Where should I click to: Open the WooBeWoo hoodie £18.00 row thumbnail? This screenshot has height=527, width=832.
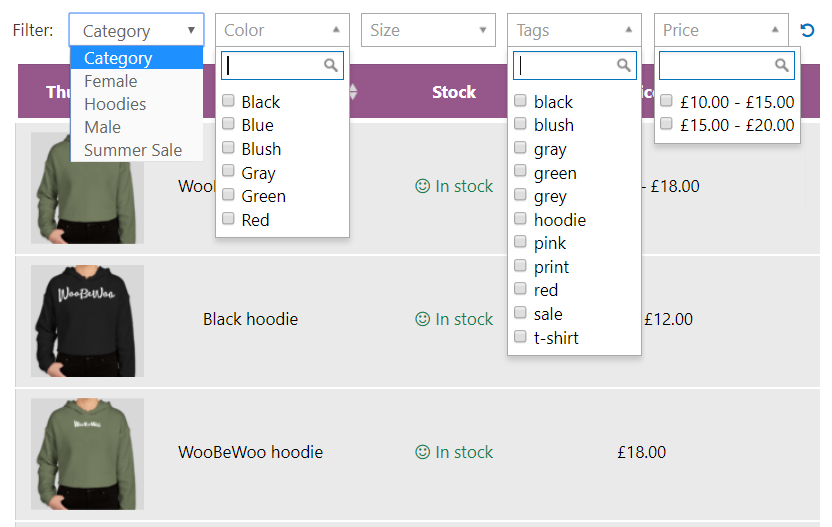[88, 454]
